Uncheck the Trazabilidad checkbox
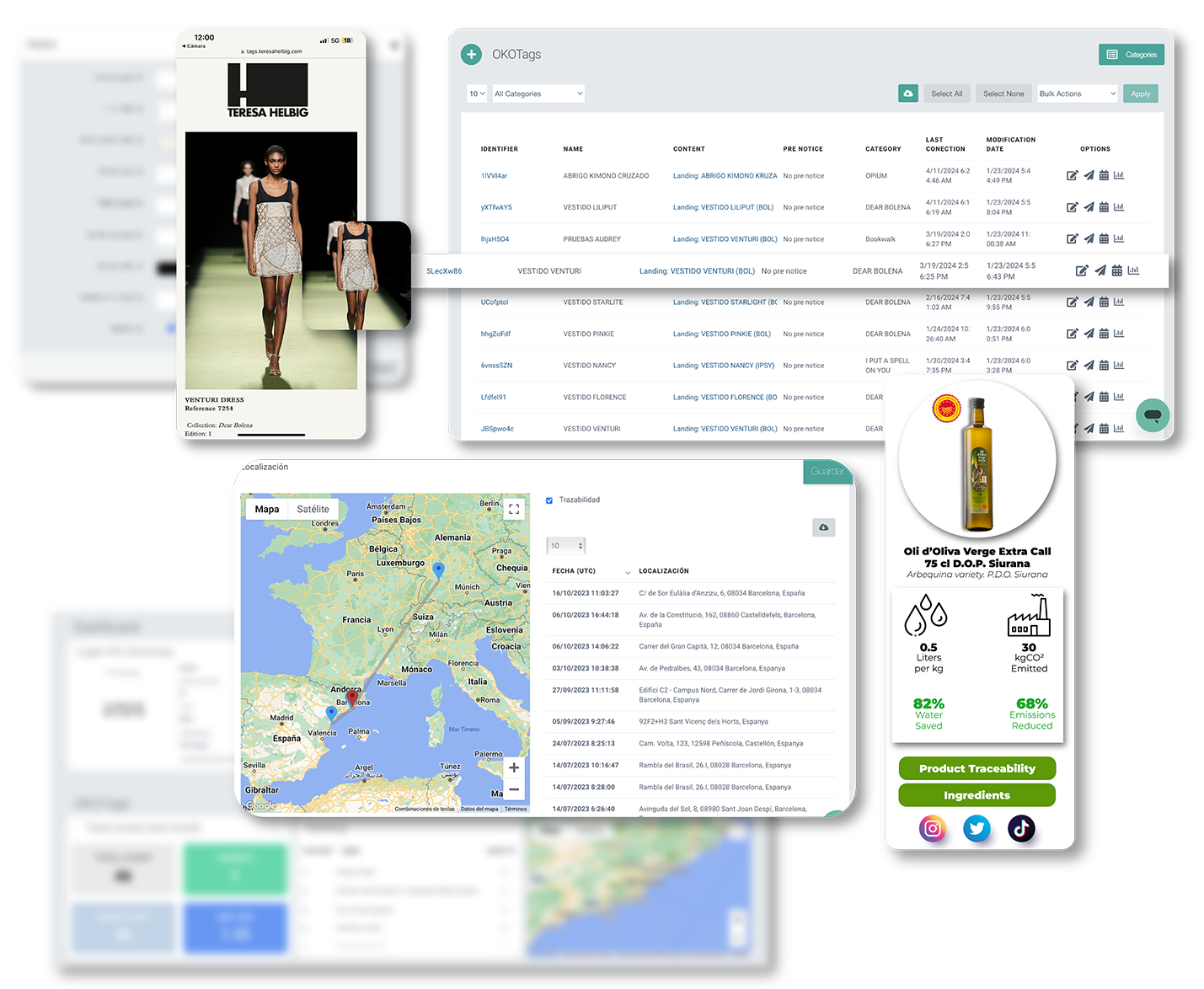1204x989 pixels. click(549, 500)
